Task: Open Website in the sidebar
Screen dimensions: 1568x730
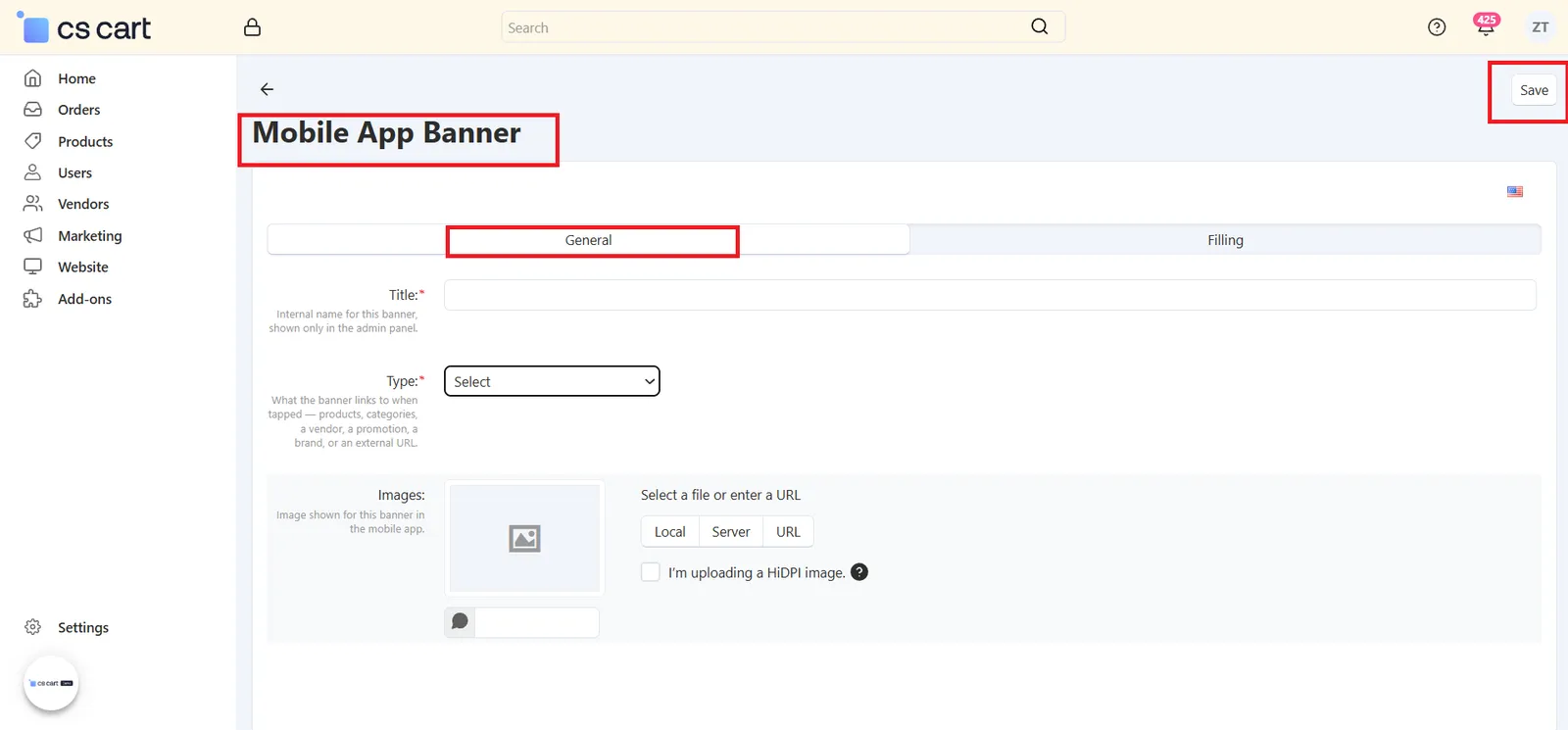Action: [83, 267]
